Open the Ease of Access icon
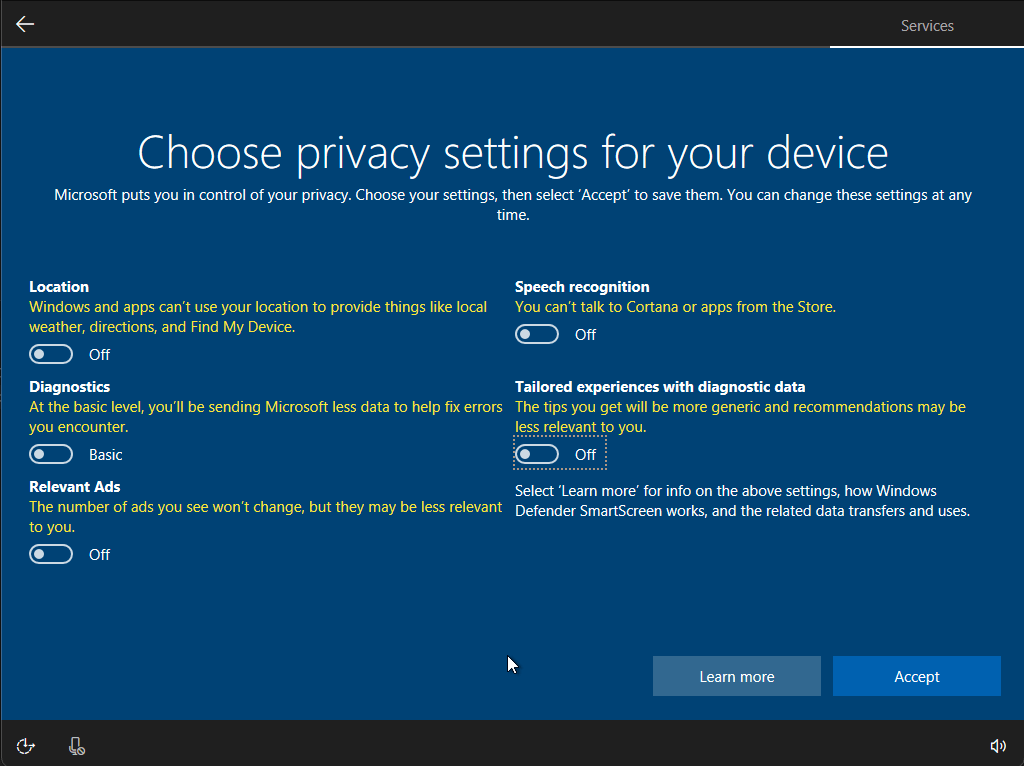This screenshot has width=1024, height=766. 26,745
